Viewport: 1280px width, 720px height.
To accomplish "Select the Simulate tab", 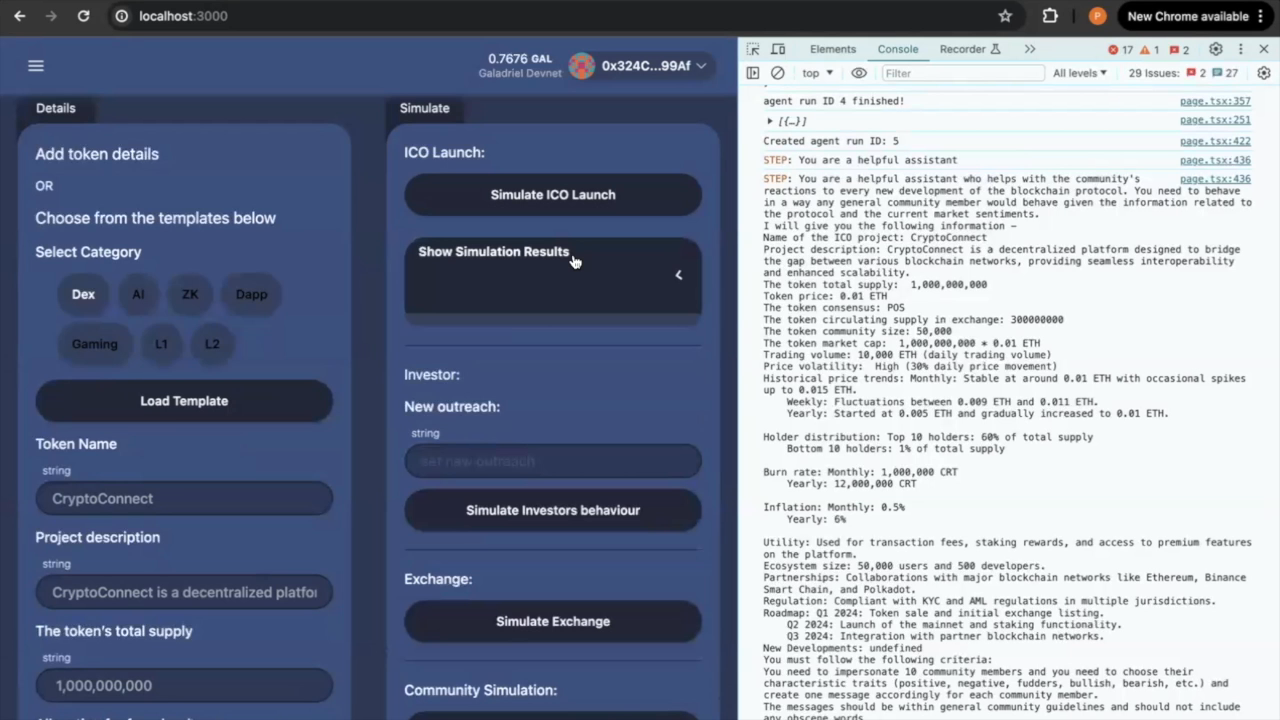I will coord(425,108).
